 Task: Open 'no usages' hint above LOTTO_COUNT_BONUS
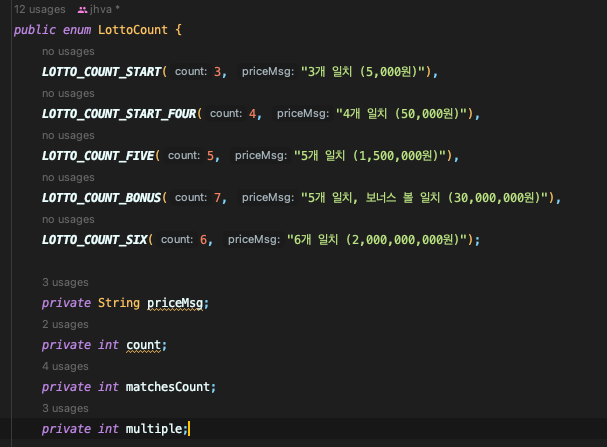(x=68, y=178)
